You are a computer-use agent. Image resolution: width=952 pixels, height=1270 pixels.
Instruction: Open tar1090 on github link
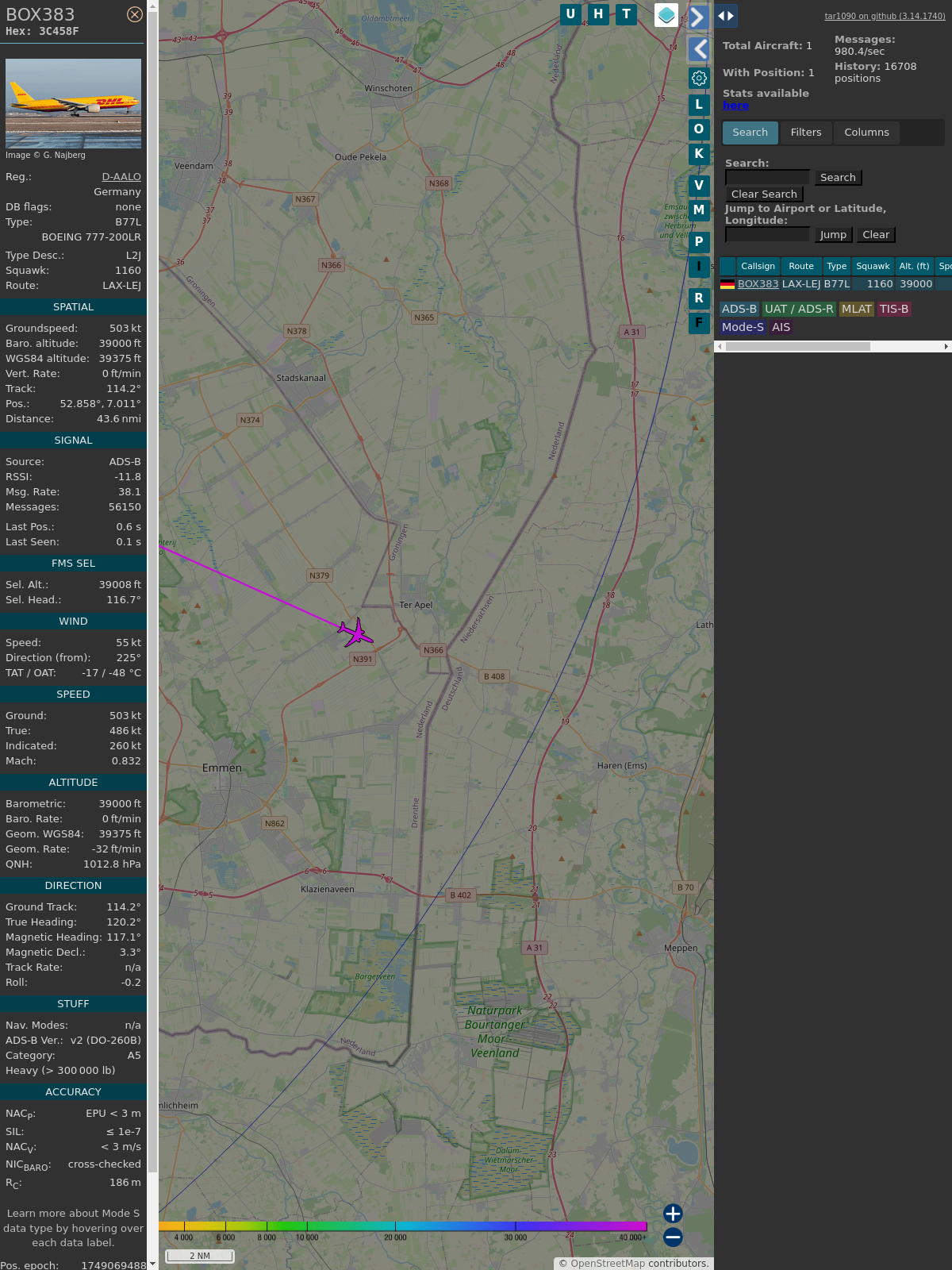885,16
